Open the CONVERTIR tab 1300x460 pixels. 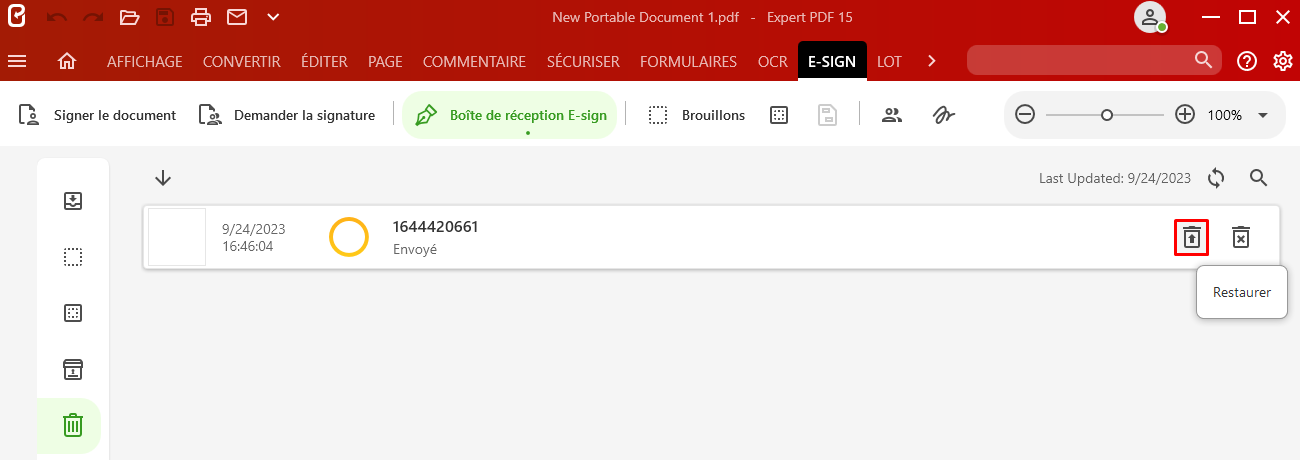pos(242,61)
